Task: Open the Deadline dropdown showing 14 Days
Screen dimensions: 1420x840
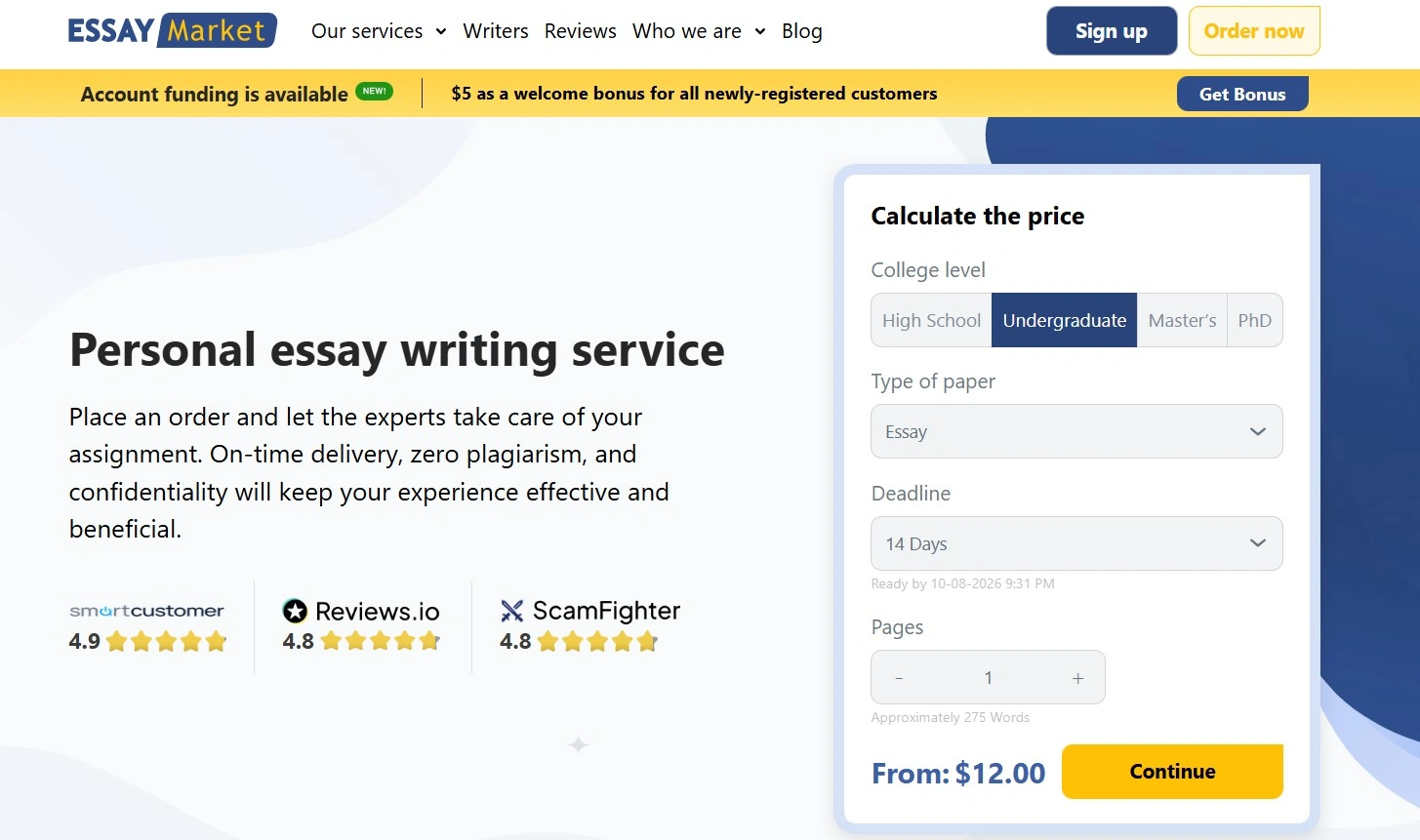Action: pyautogui.click(x=1076, y=543)
